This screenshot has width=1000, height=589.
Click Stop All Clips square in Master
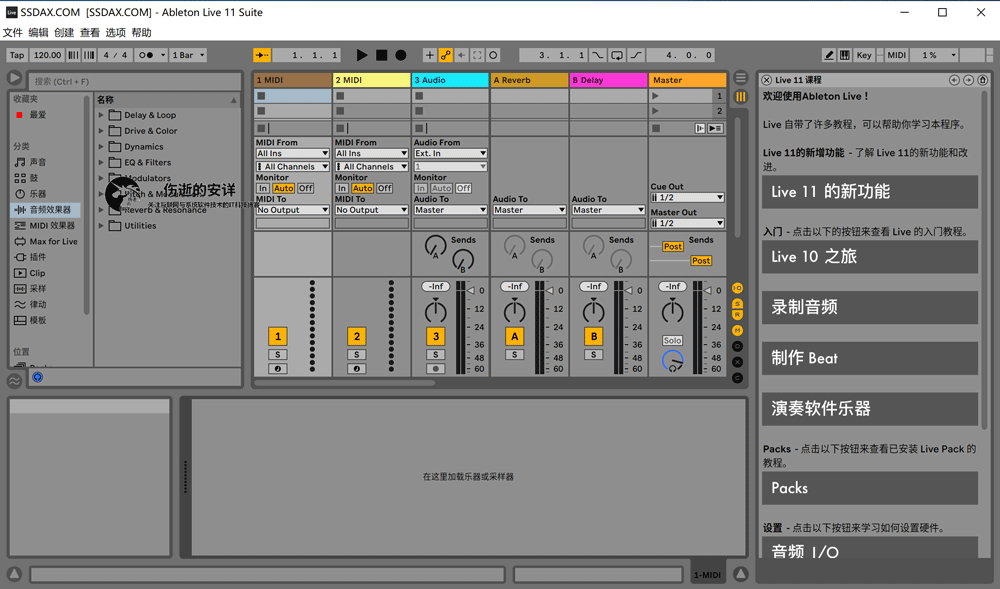(x=656, y=128)
